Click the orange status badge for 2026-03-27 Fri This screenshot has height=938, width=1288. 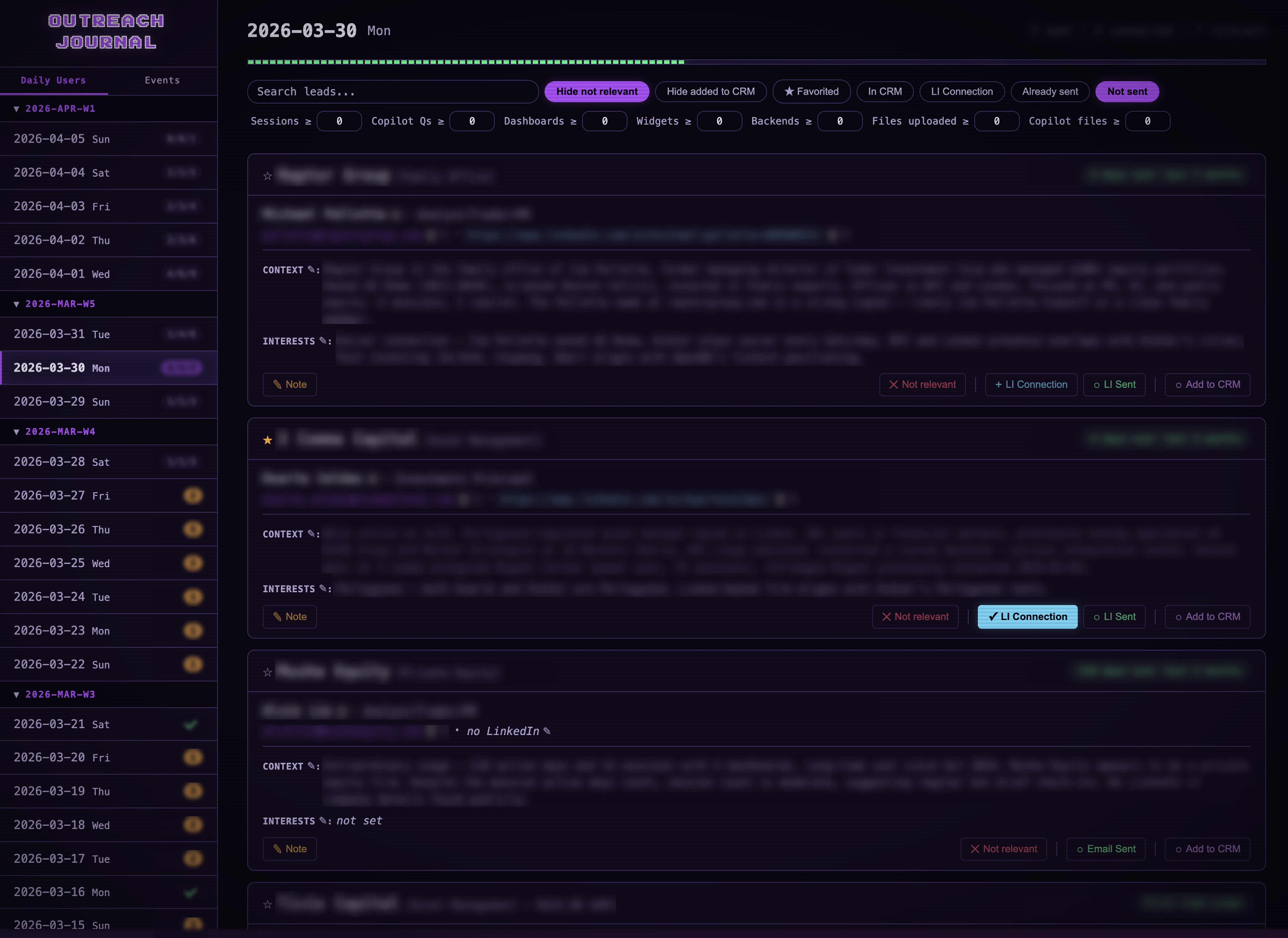[193, 495]
